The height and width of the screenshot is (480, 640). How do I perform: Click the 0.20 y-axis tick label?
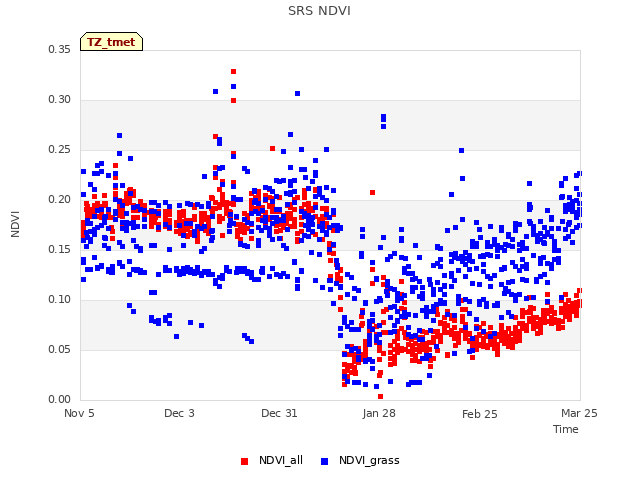(59, 200)
